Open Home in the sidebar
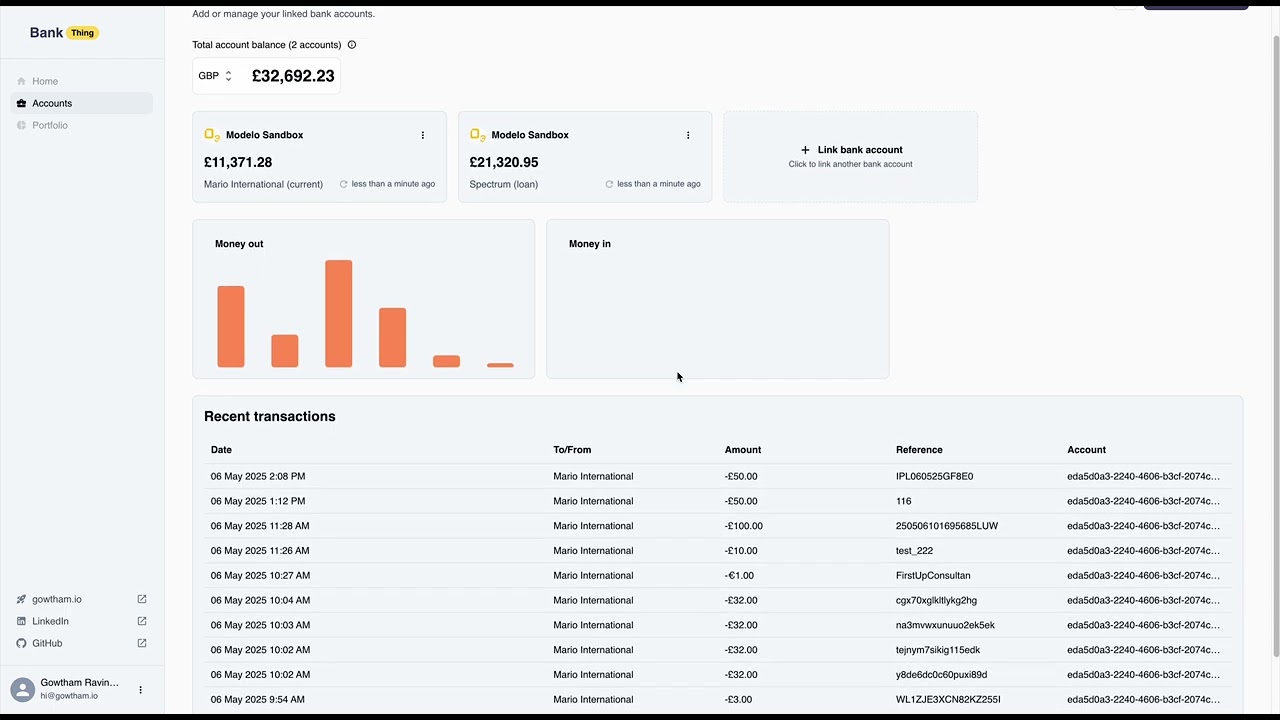1280x720 pixels. coord(81,81)
